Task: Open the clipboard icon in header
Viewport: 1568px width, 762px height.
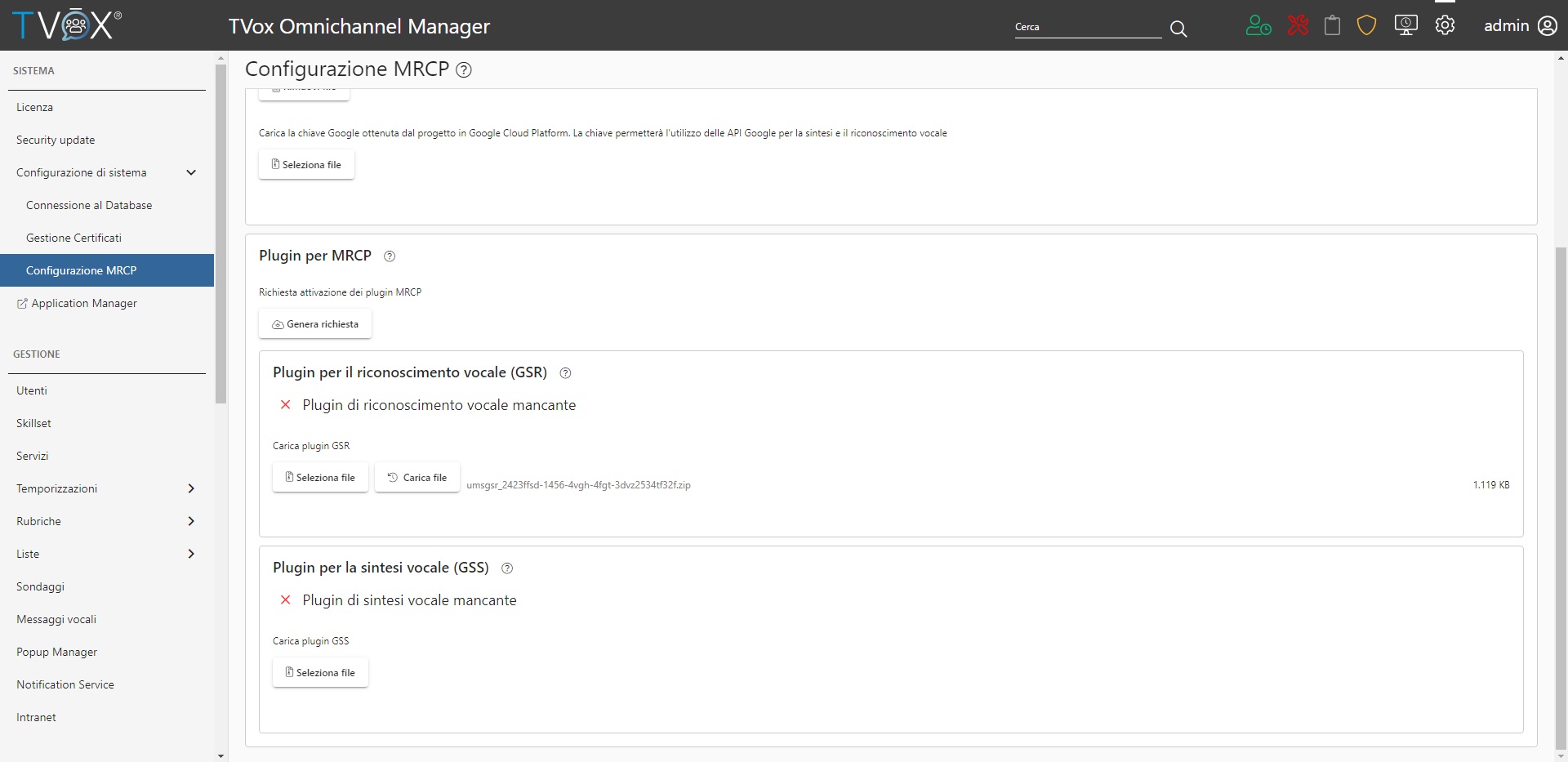Action: tap(1332, 25)
